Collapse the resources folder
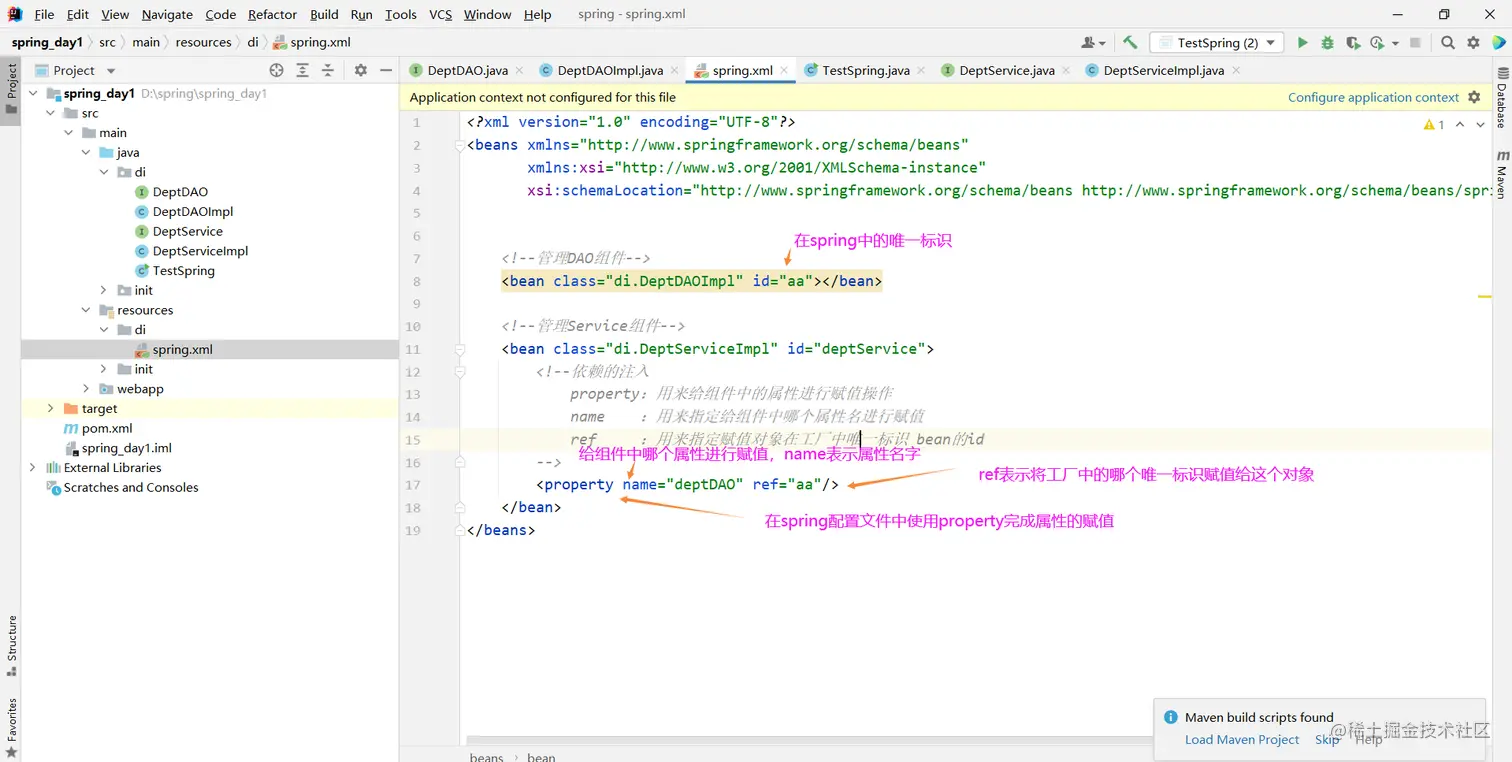 point(86,310)
